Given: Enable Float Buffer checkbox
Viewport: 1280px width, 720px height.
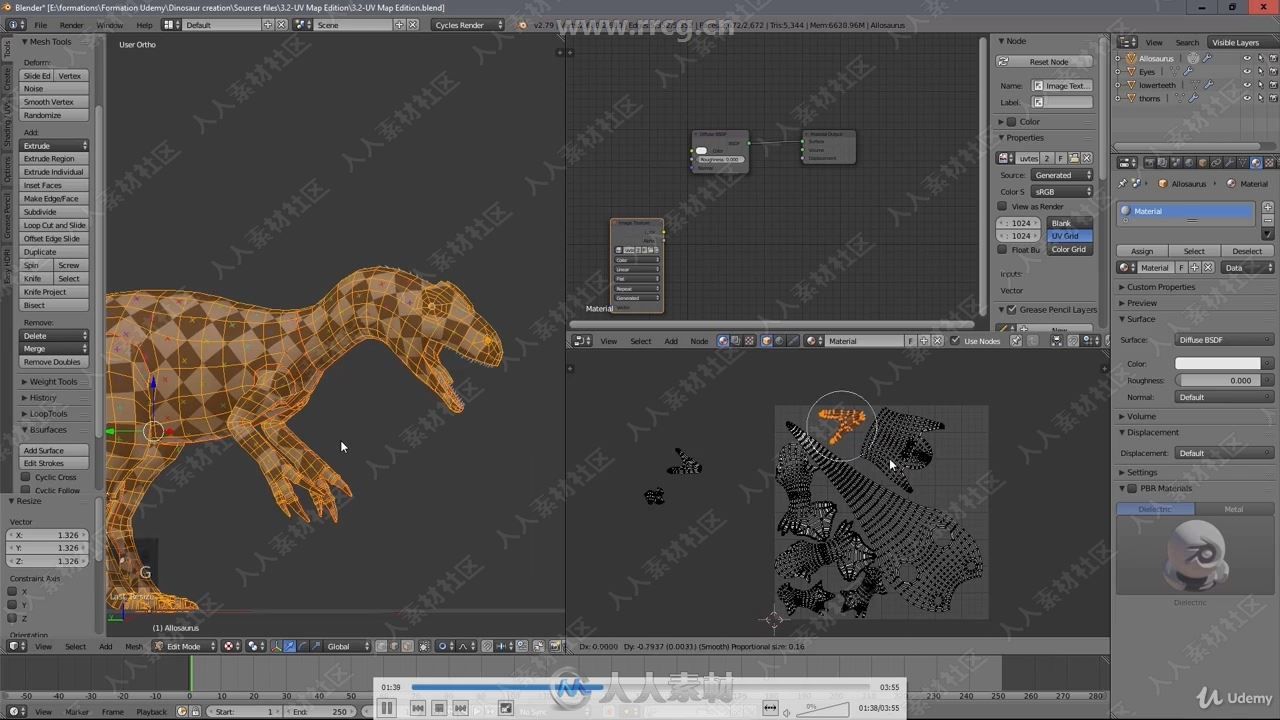Looking at the screenshot, I should 1003,249.
